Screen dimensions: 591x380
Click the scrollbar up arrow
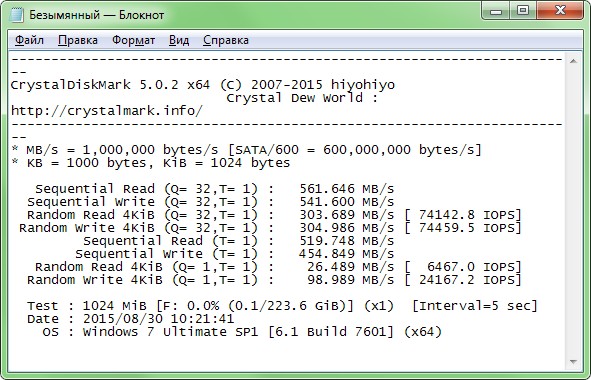[x=573, y=61]
